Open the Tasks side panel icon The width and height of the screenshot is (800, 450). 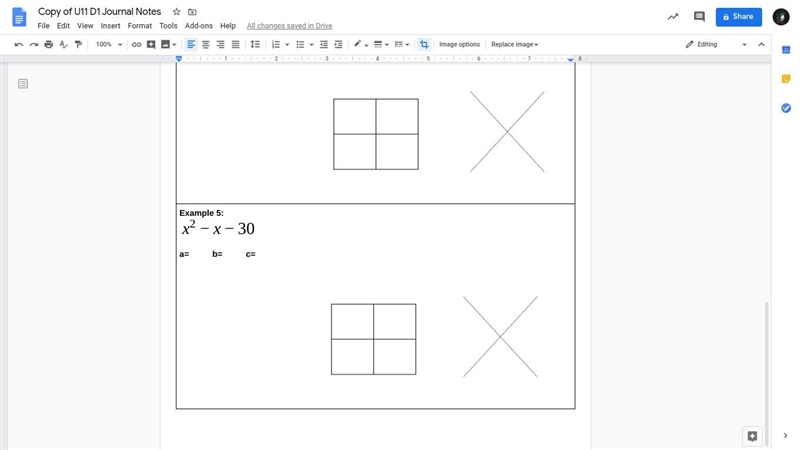click(x=786, y=108)
